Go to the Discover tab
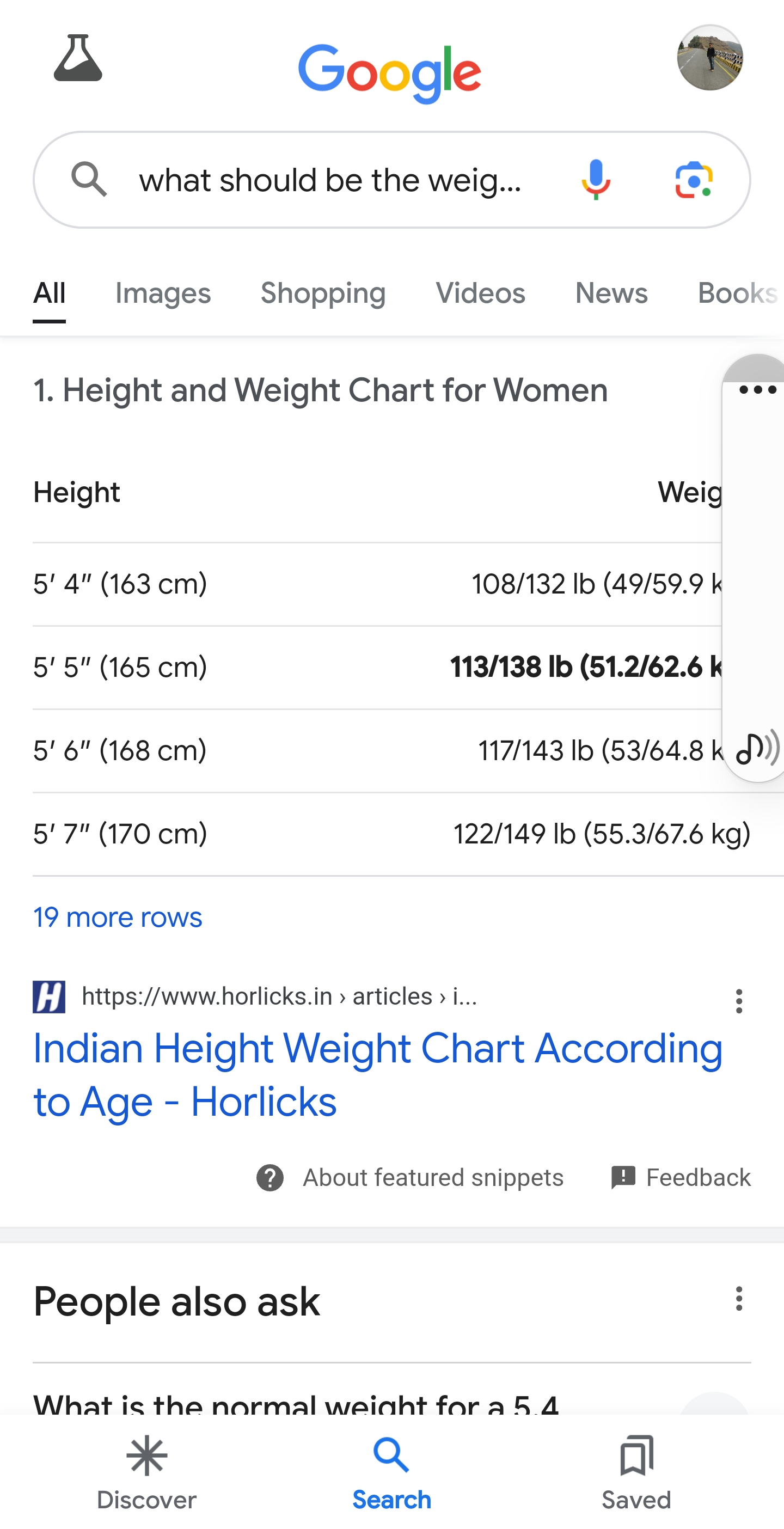The height and width of the screenshot is (1529, 784). [x=146, y=1472]
